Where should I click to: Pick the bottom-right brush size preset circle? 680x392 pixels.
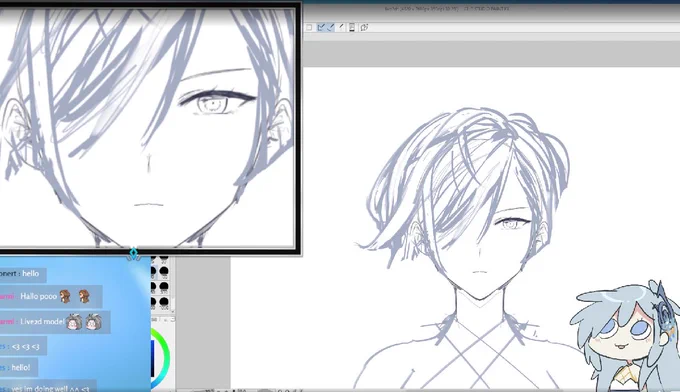point(164,302)
